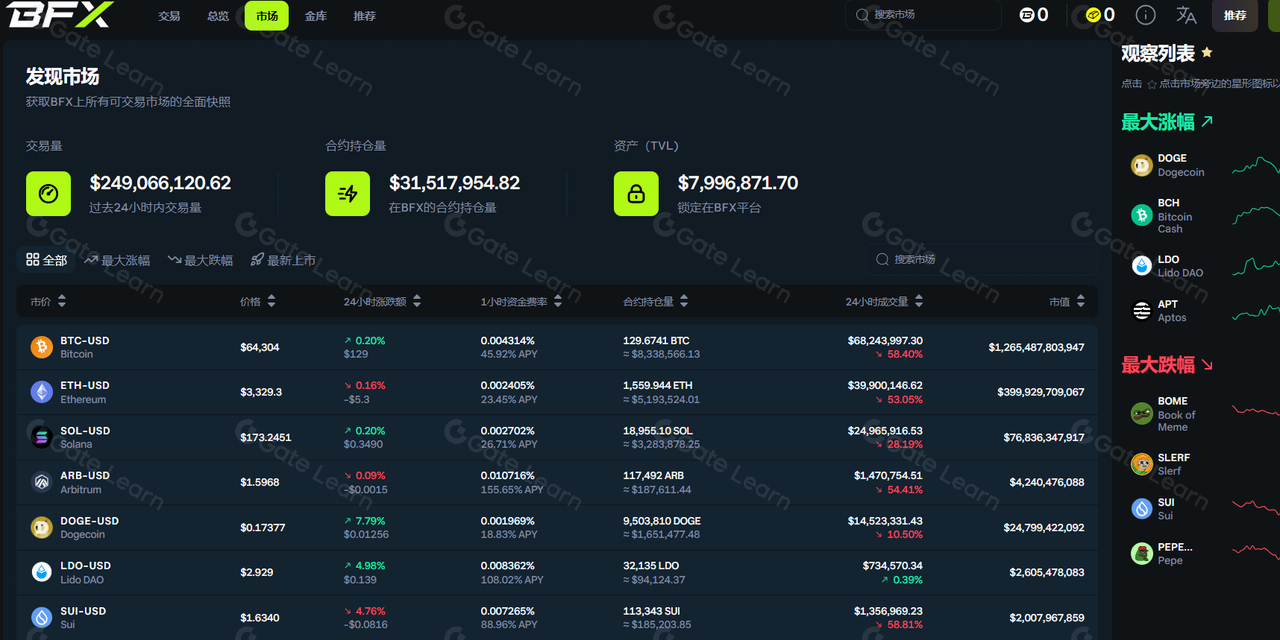
Task: Click the Ethereum icon in ETH-USD row
Action: tap(41, 391)
